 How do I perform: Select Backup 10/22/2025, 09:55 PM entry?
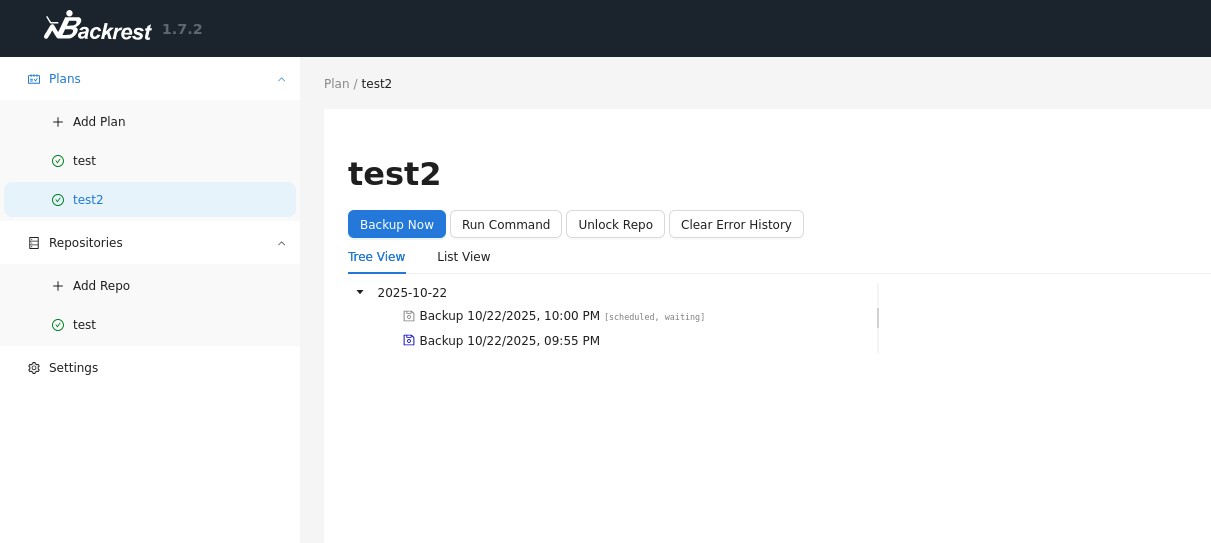point(509,341)
